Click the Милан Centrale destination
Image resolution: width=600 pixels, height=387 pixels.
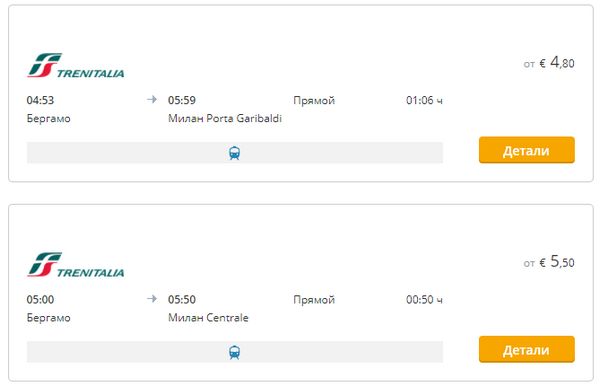(208, 318)
